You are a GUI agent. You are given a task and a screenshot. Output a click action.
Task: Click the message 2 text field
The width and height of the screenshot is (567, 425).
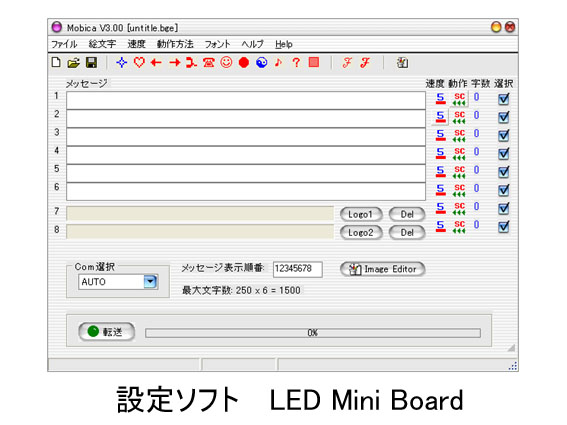pos(246,119)
